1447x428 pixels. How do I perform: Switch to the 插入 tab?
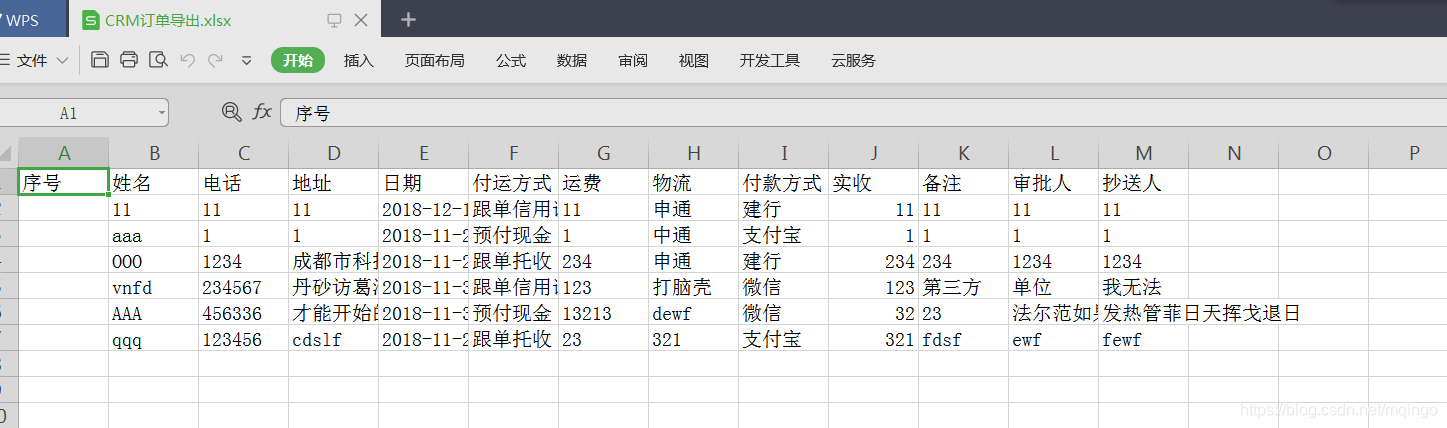click(359, 61)
